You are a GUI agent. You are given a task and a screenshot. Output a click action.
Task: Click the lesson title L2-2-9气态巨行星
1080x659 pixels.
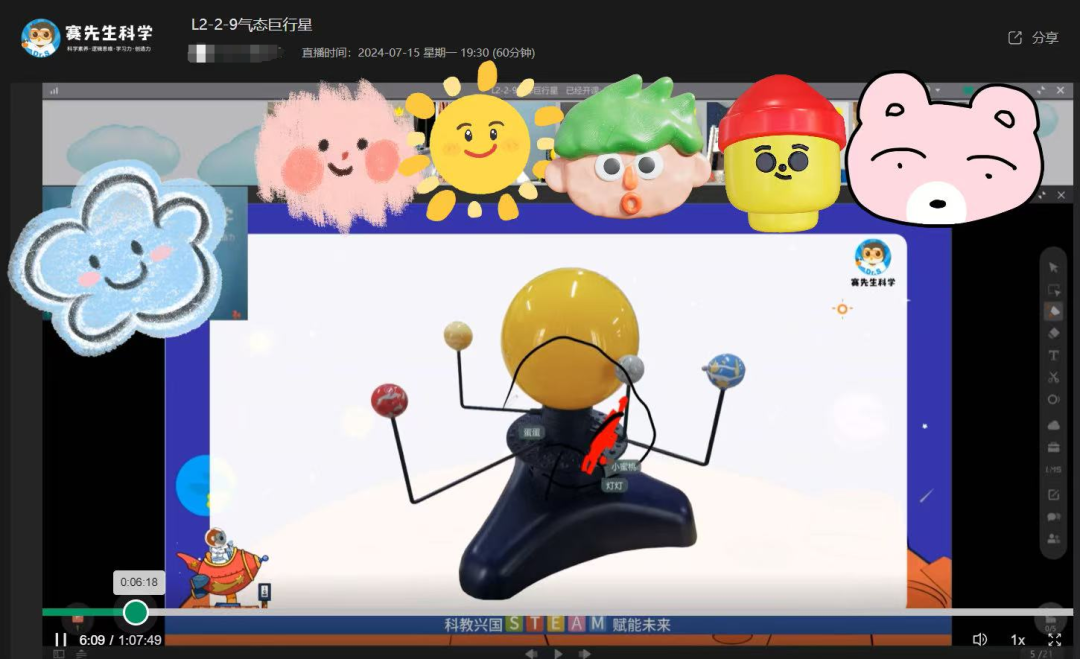251,25
